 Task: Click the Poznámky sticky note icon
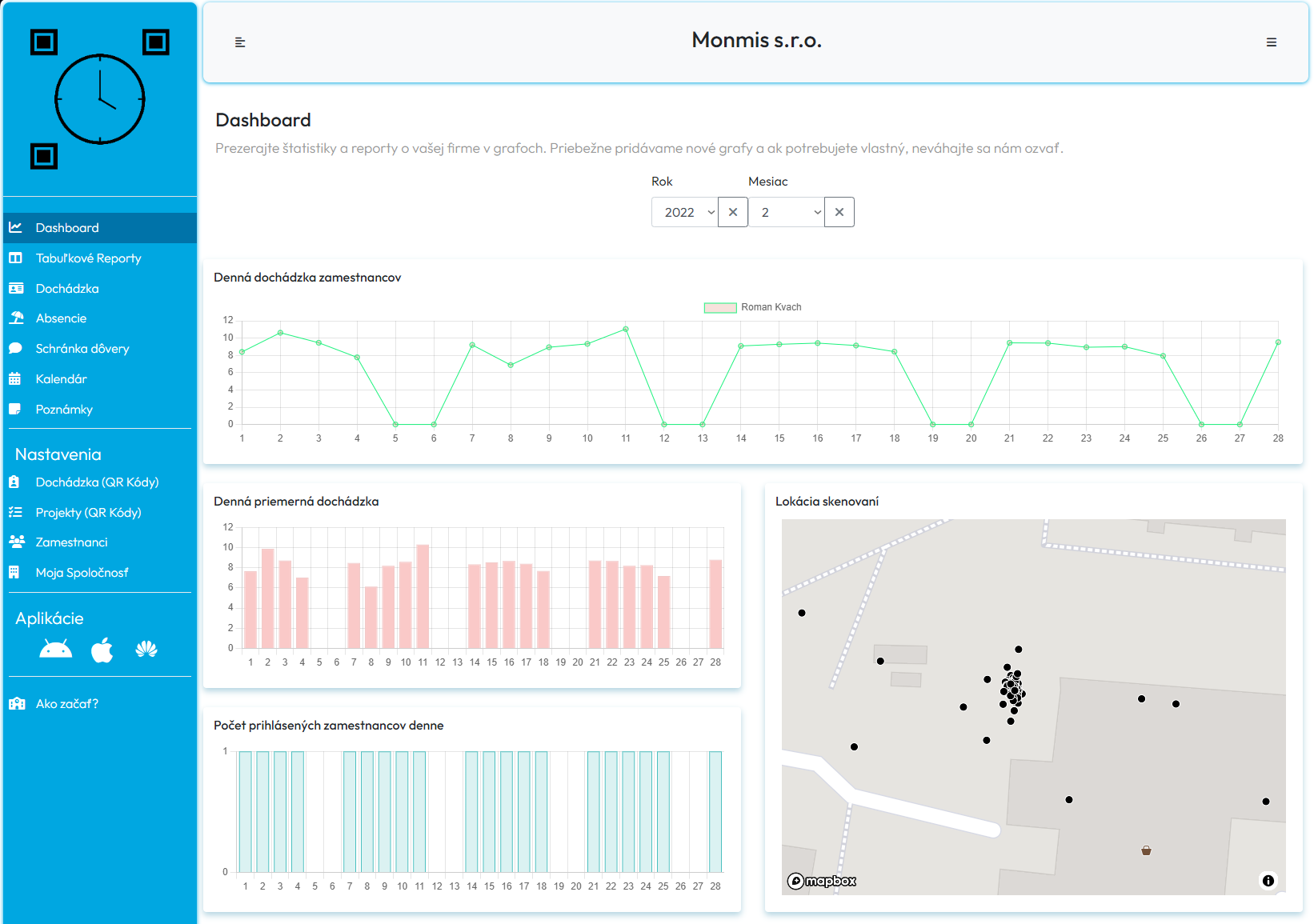click(x=14, y=410)
